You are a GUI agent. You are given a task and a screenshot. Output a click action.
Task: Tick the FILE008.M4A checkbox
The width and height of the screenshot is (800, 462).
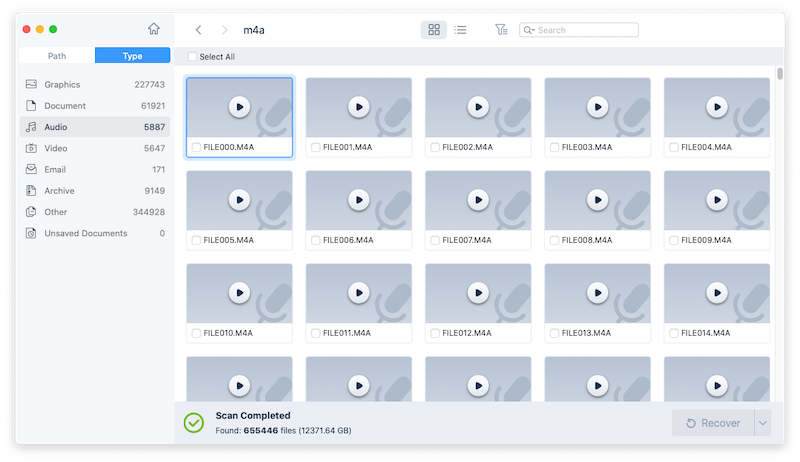[x=555, y=240]
